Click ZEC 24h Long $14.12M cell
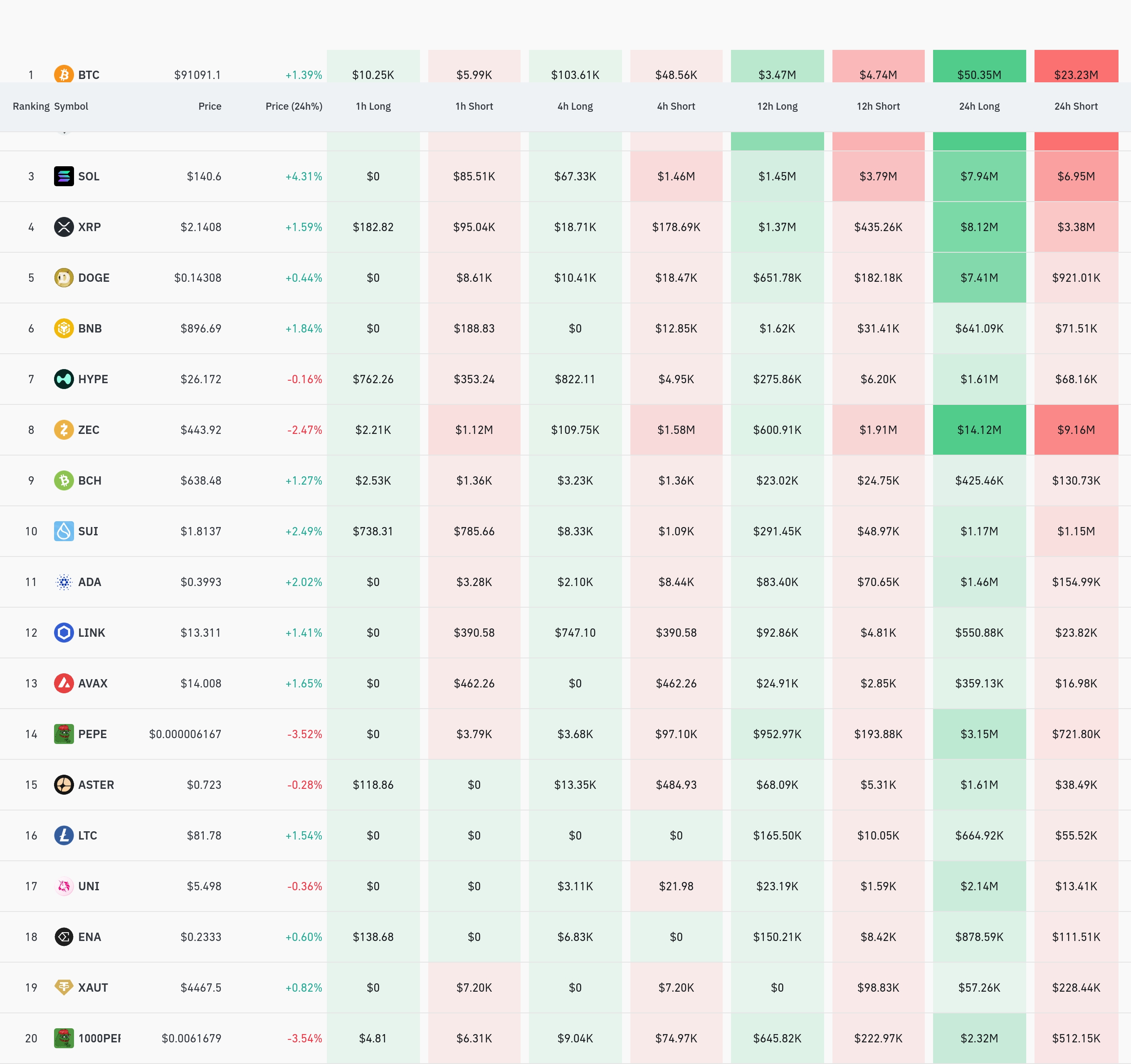 click(979, 430)
